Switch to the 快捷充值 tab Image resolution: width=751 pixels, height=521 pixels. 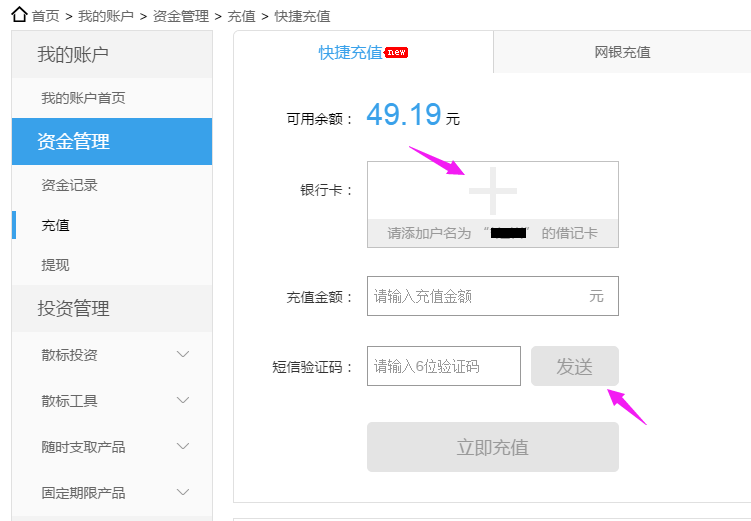point(351,53)
